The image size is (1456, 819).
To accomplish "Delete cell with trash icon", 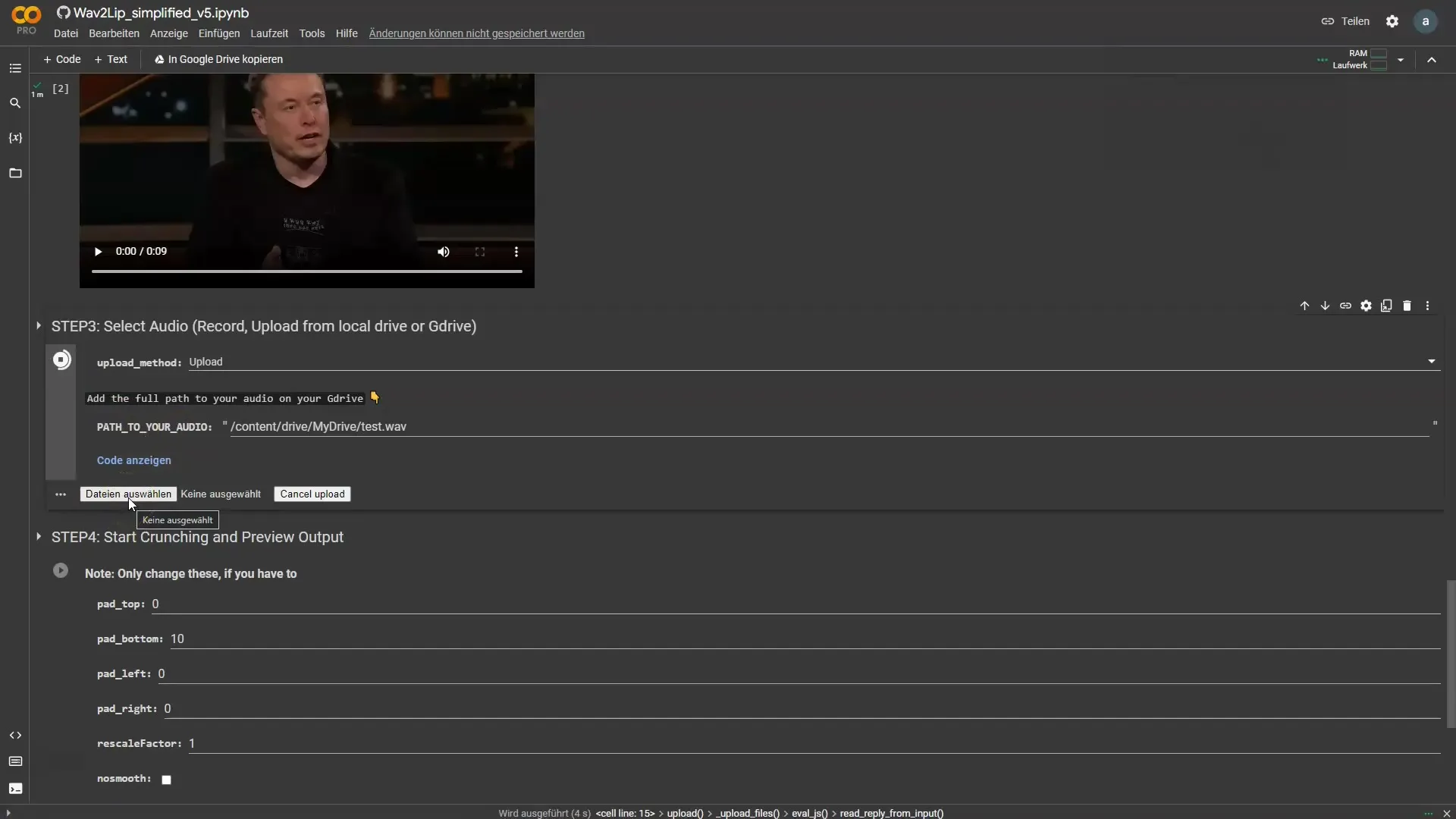I will 1407,306.
